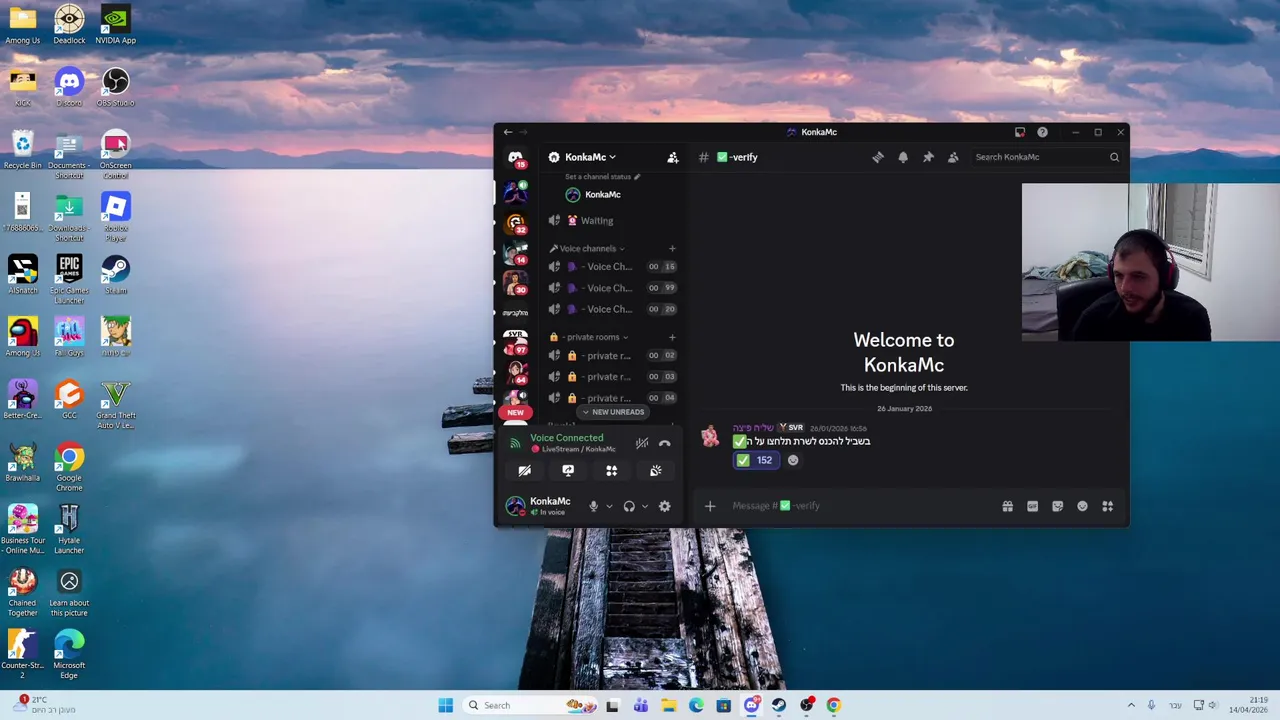Turn on camera in voice panel
The height and width of the screenshot is (720, 1280).
[x=524, y=471]
